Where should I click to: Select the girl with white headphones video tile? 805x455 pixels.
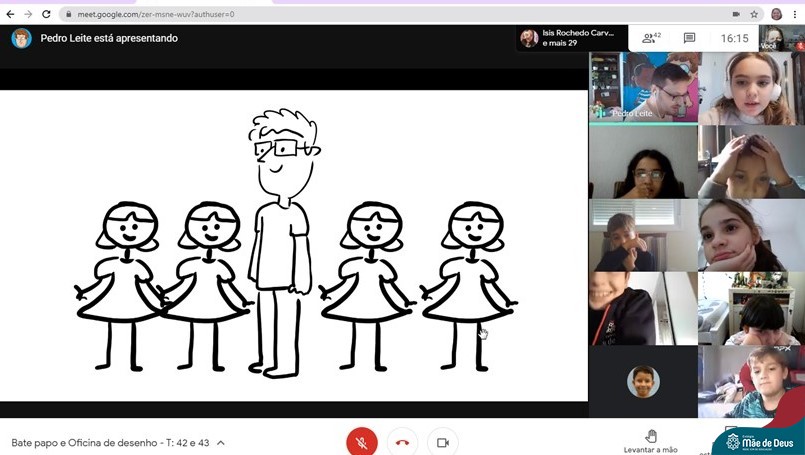(x=751, y=87)
